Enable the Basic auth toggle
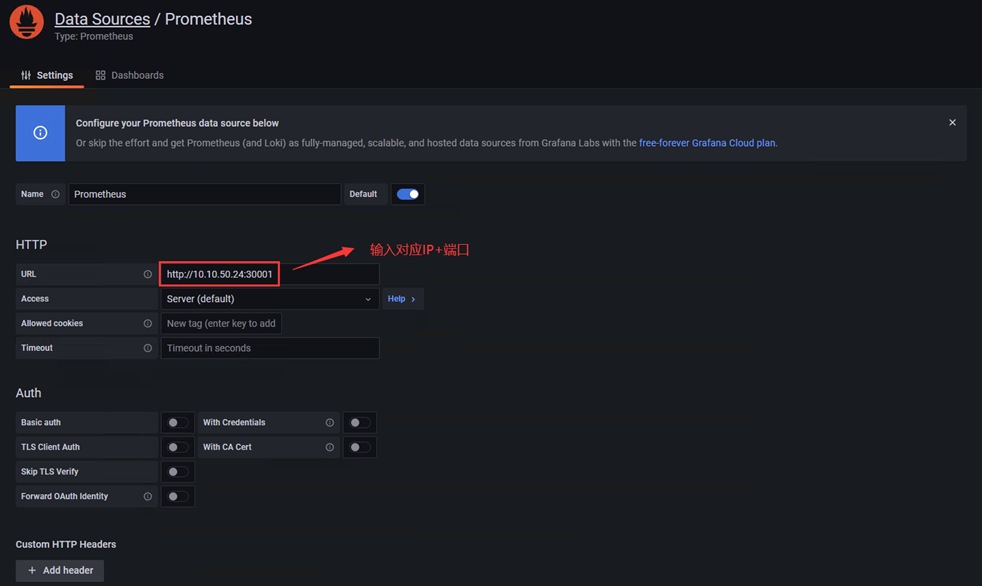 coord(177,423)
